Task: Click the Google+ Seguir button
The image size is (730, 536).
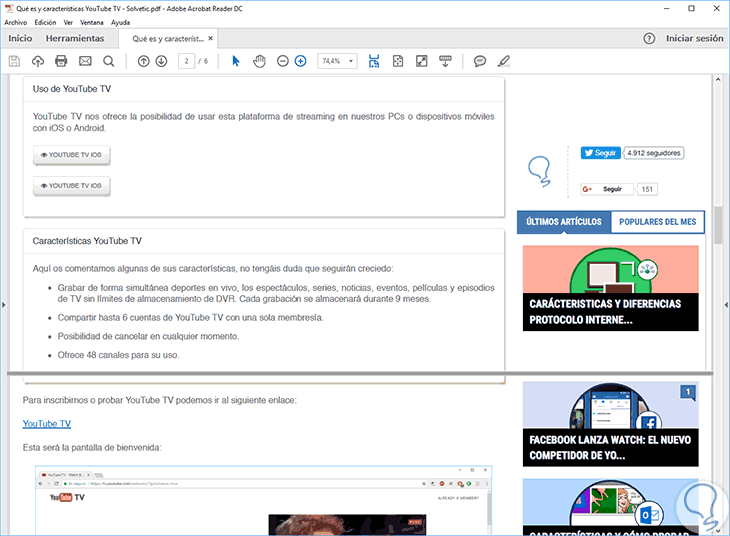Action: [608, 189]
